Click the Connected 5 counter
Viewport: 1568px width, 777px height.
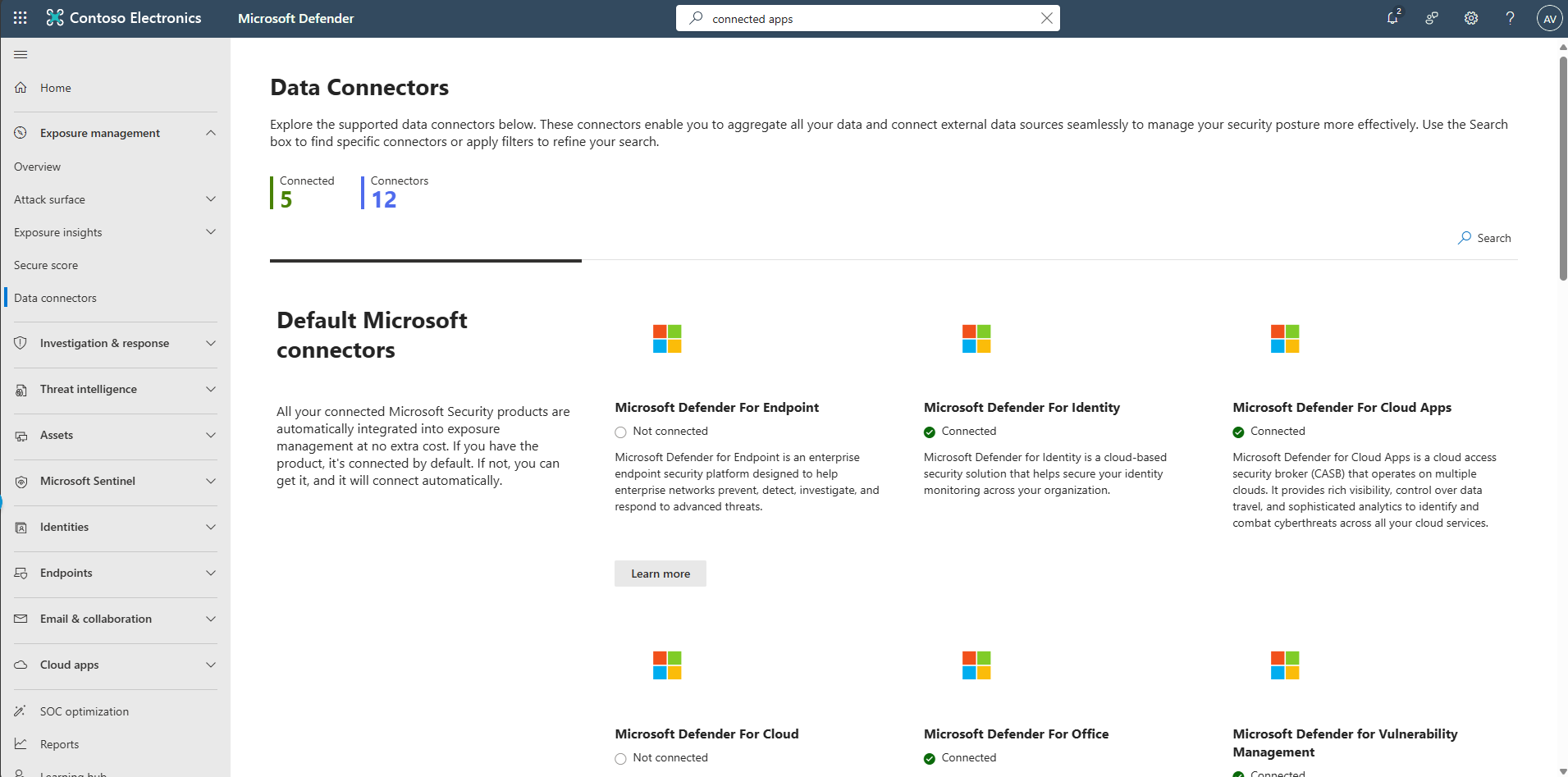tap(303, 192)
